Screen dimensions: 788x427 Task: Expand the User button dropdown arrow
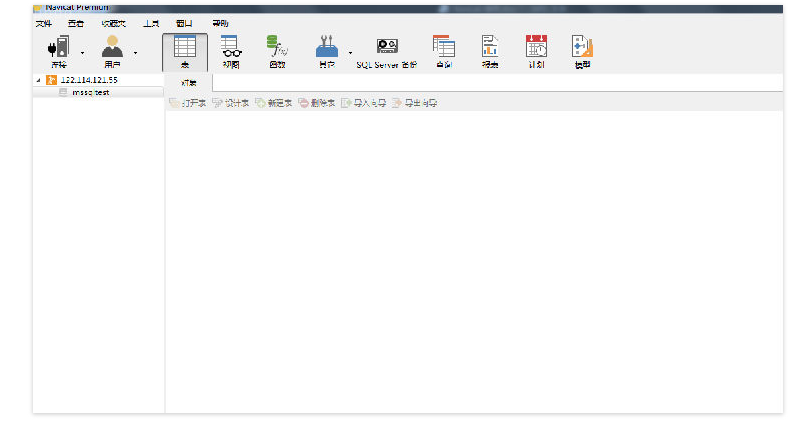(136, 52)
